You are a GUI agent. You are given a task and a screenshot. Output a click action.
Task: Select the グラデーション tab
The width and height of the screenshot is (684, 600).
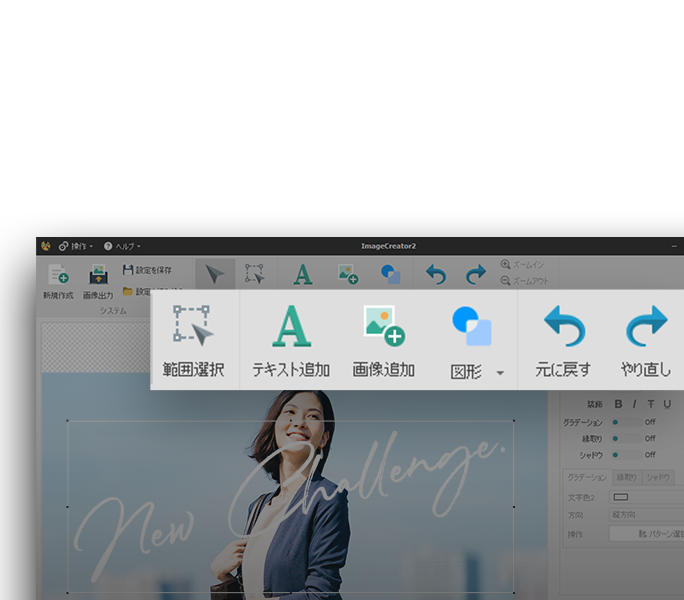click(587, 477)
